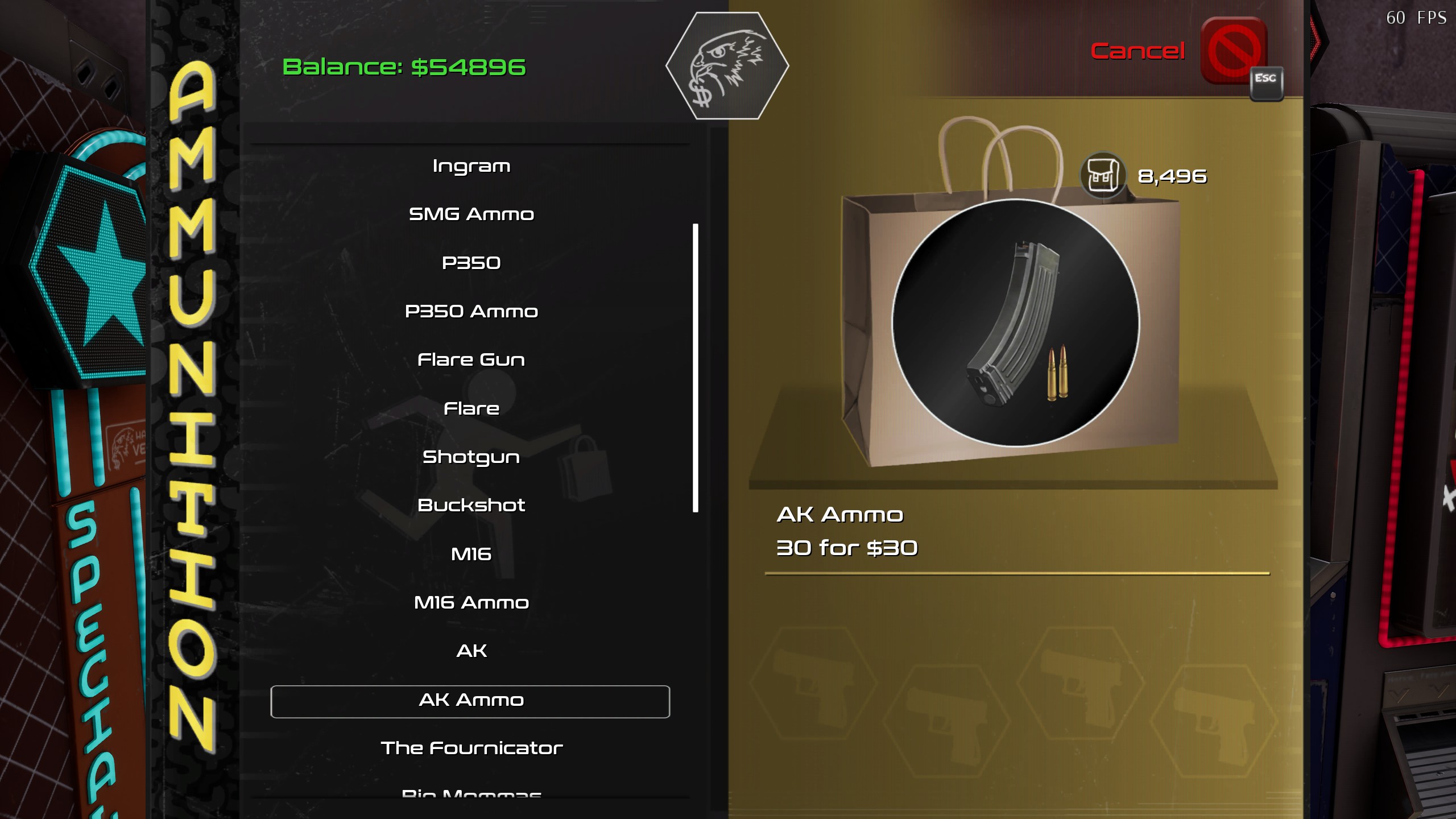Screen dimensions: 1456x819
Task: Select Flare Gun item
Action: pos(471,360)
